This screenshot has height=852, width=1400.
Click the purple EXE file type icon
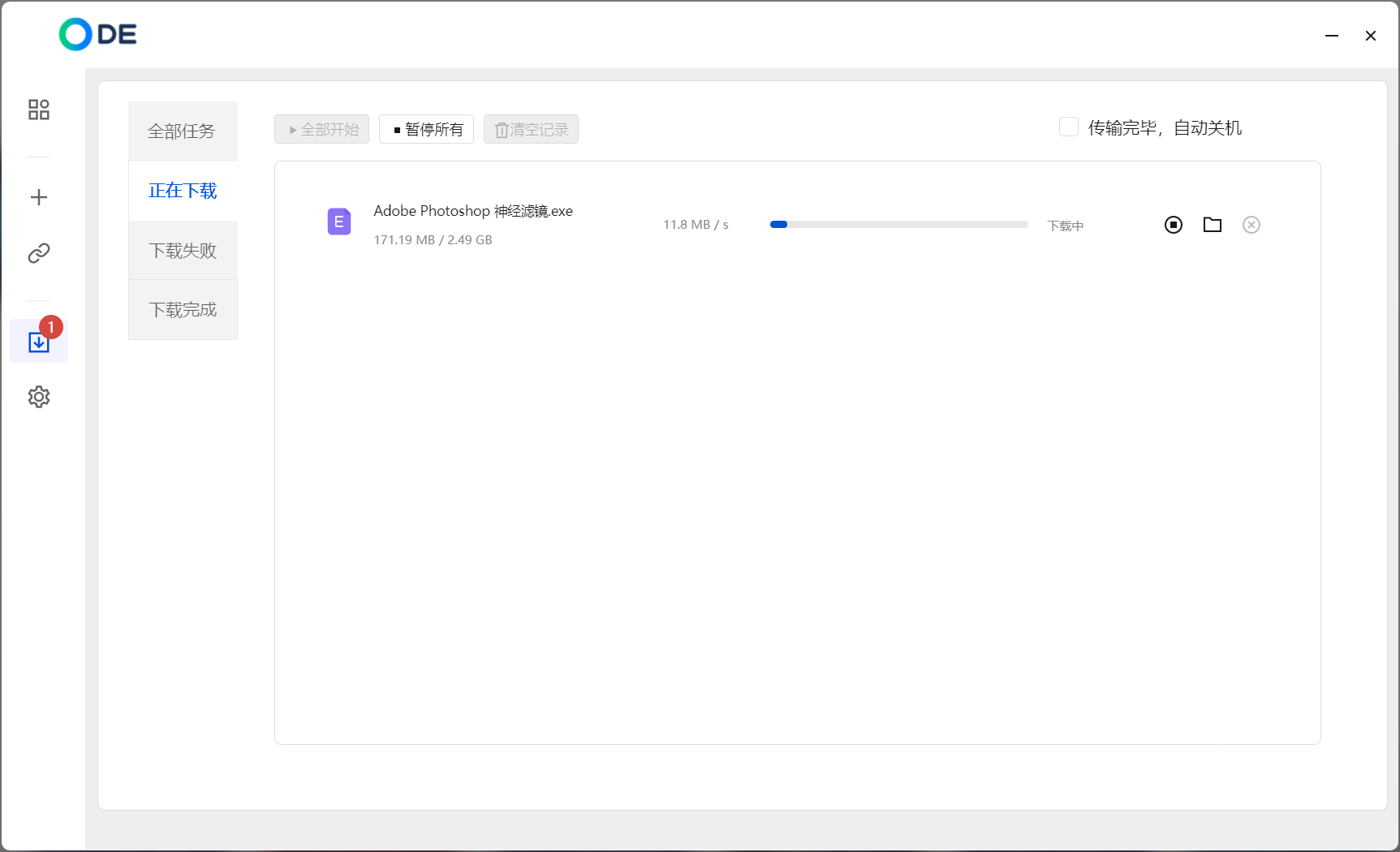pos(339,222)
